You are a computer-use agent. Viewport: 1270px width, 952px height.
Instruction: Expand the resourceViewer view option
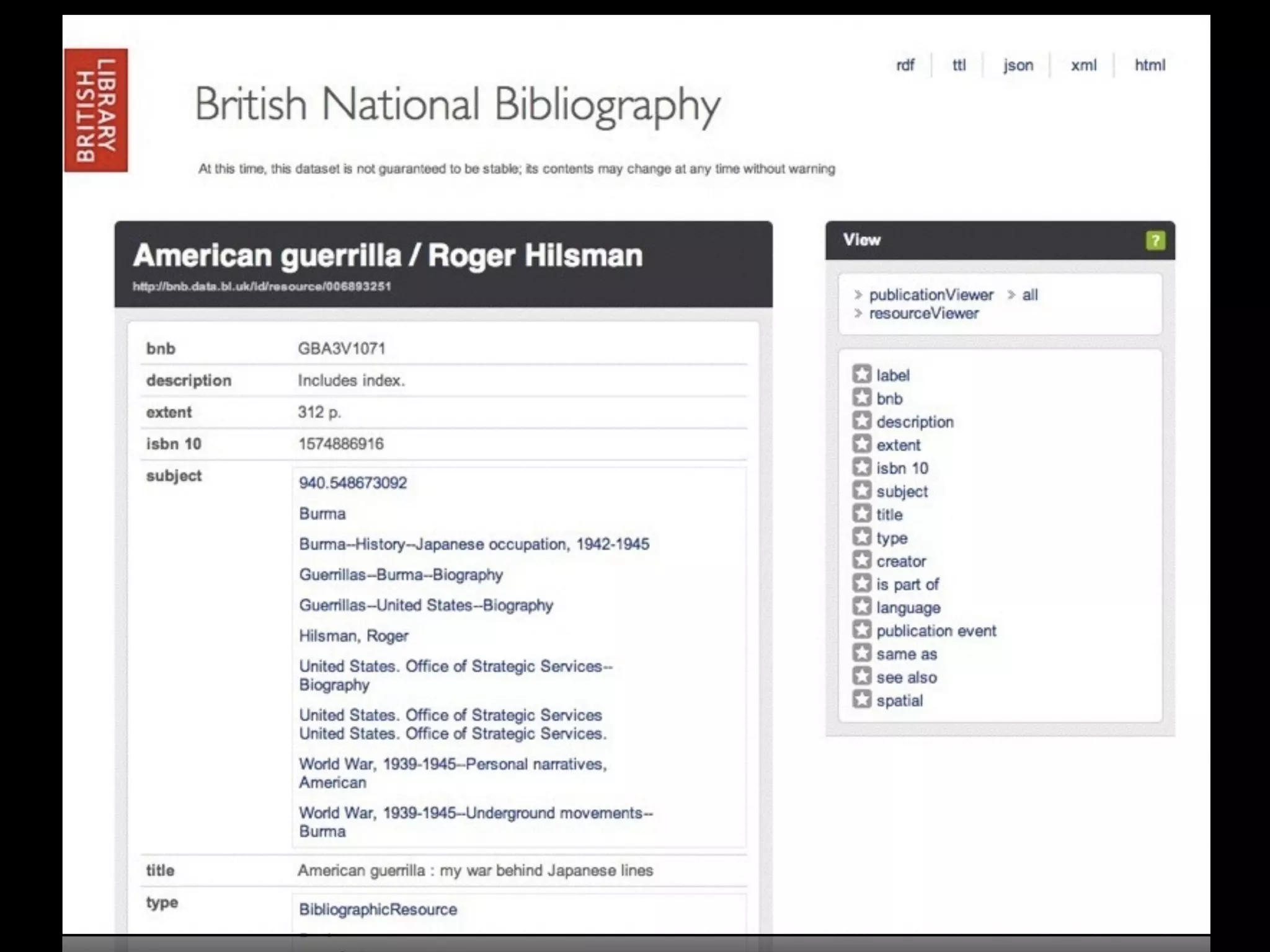click(858, 314)
